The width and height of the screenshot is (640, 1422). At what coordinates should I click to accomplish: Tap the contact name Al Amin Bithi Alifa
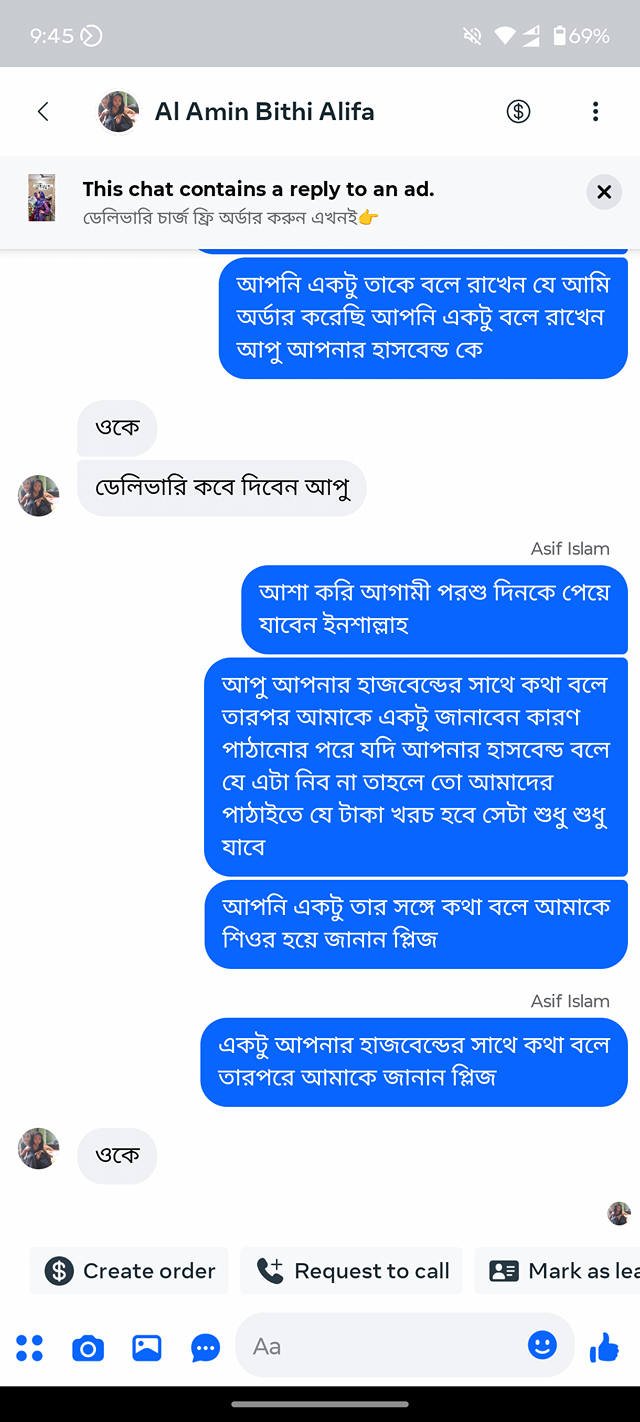pyautogui.click(x=264, y=111)
